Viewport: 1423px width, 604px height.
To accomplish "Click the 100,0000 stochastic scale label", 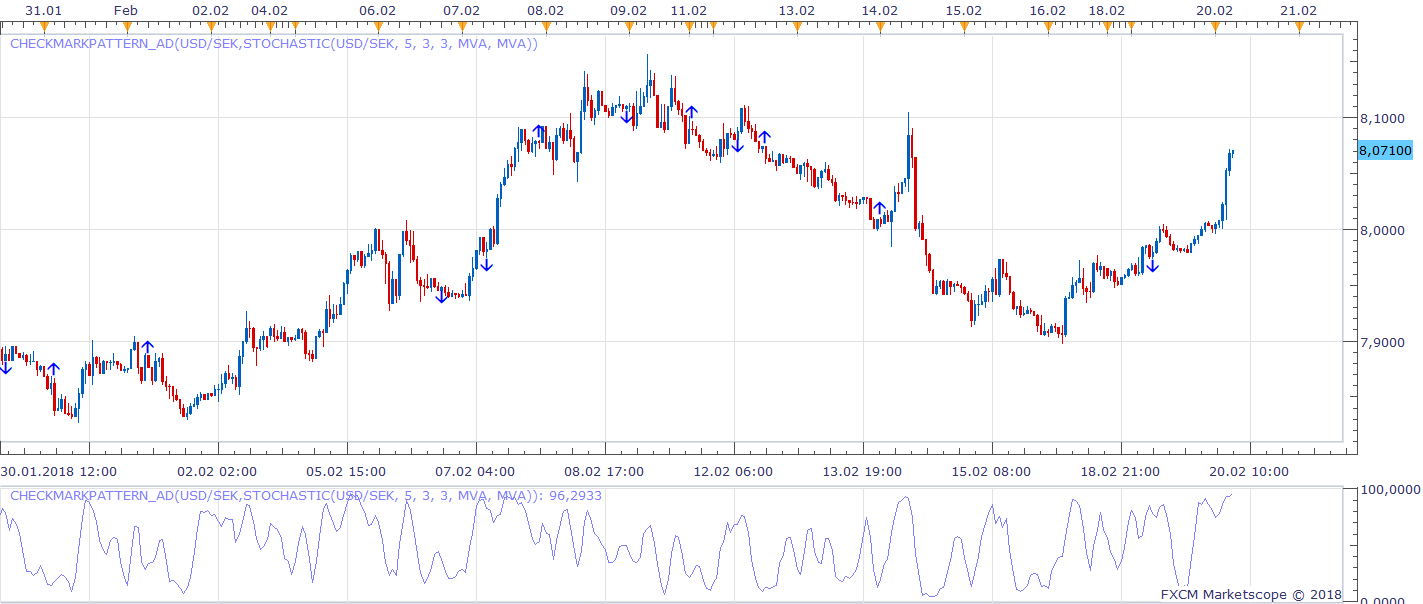I will pyautogui.click(x=1391, y=490).
